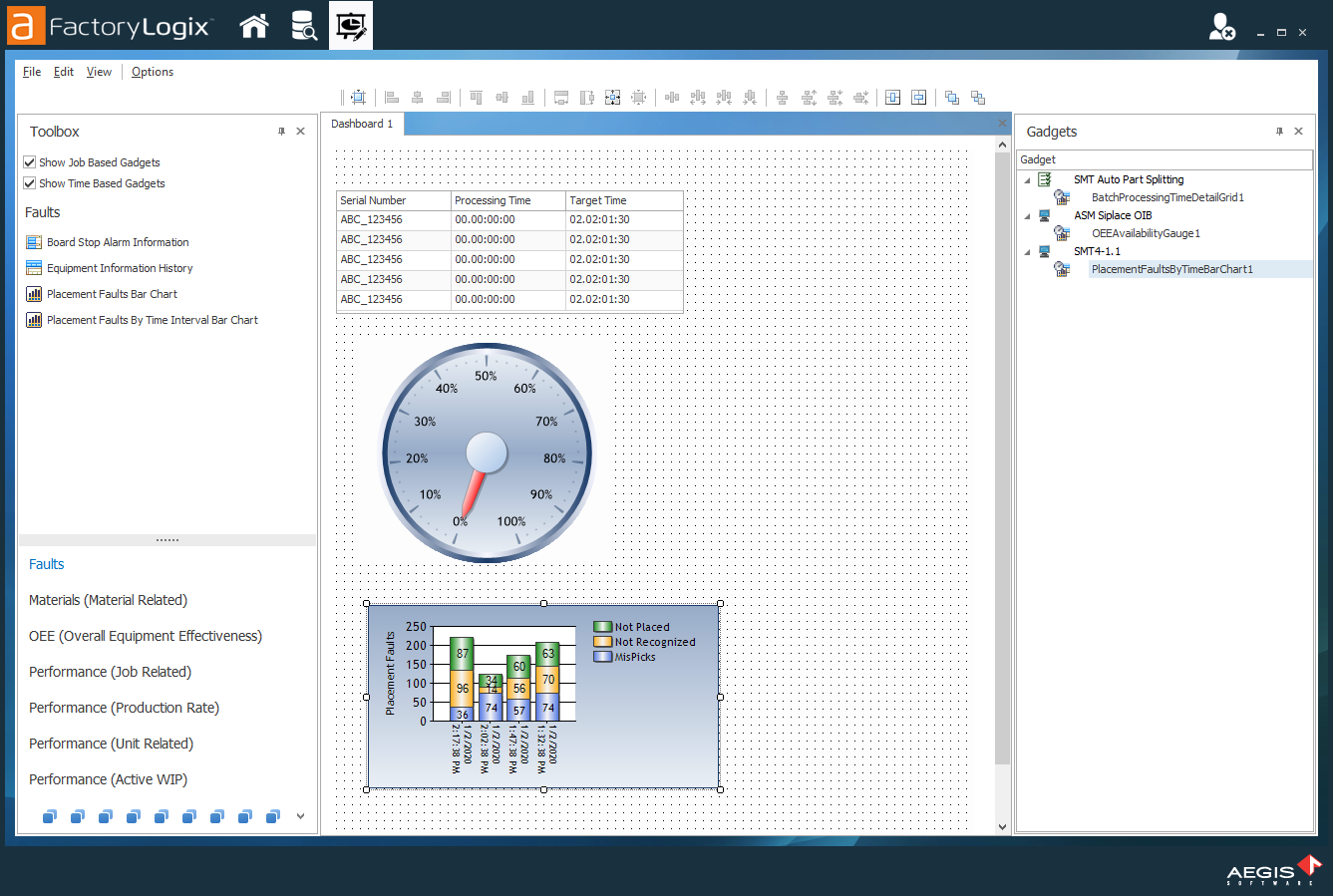Click the send to back toolbar icon

click(978, 98)
